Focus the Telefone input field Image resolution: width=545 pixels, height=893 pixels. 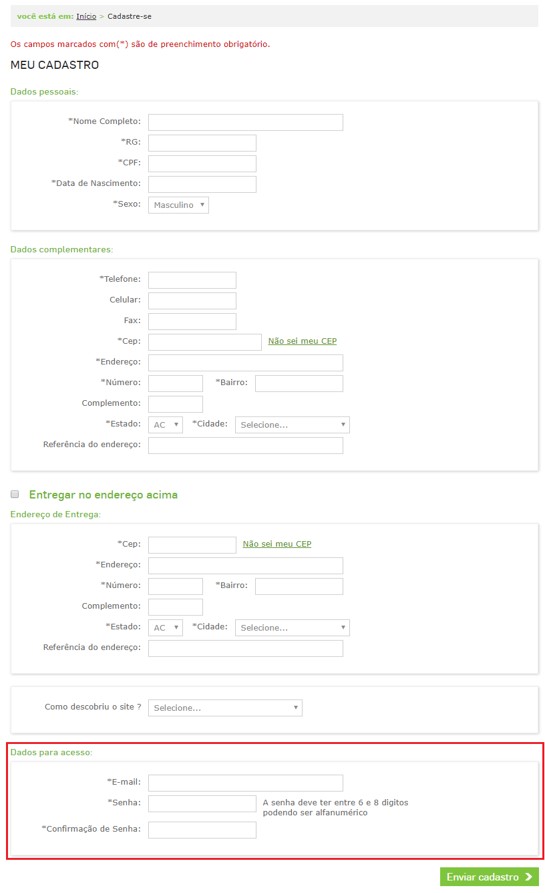point(192,280)
